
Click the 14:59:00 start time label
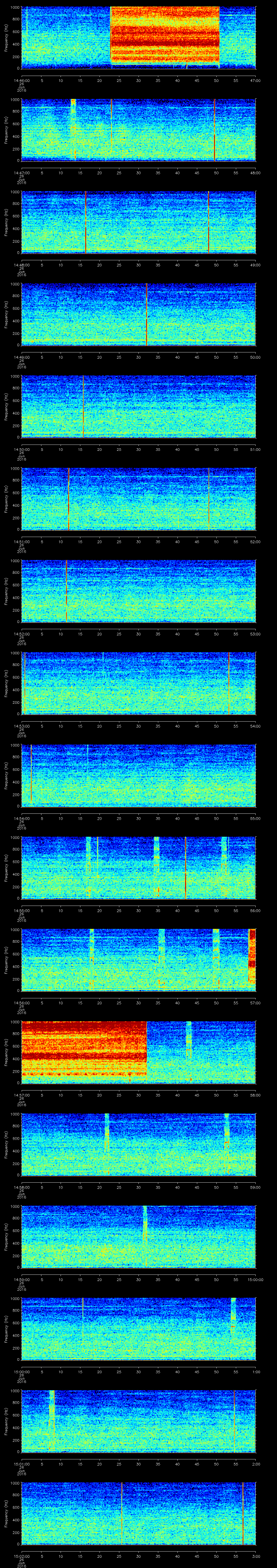click(21, 1279)
